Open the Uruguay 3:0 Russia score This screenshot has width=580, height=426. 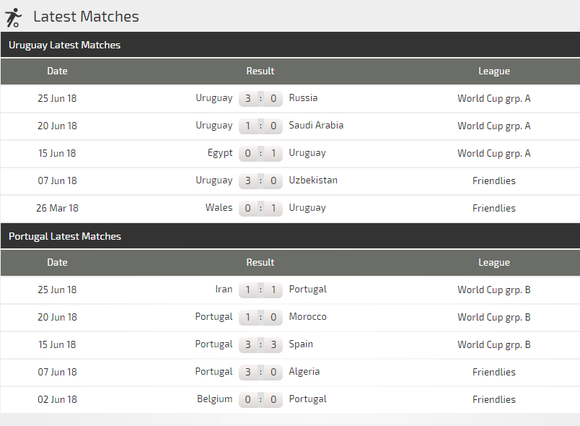coord(261,98)
